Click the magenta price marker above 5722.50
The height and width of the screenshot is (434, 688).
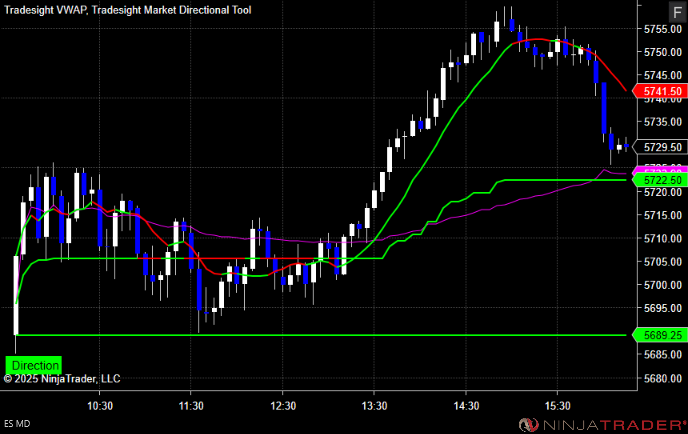coord(659,170)
